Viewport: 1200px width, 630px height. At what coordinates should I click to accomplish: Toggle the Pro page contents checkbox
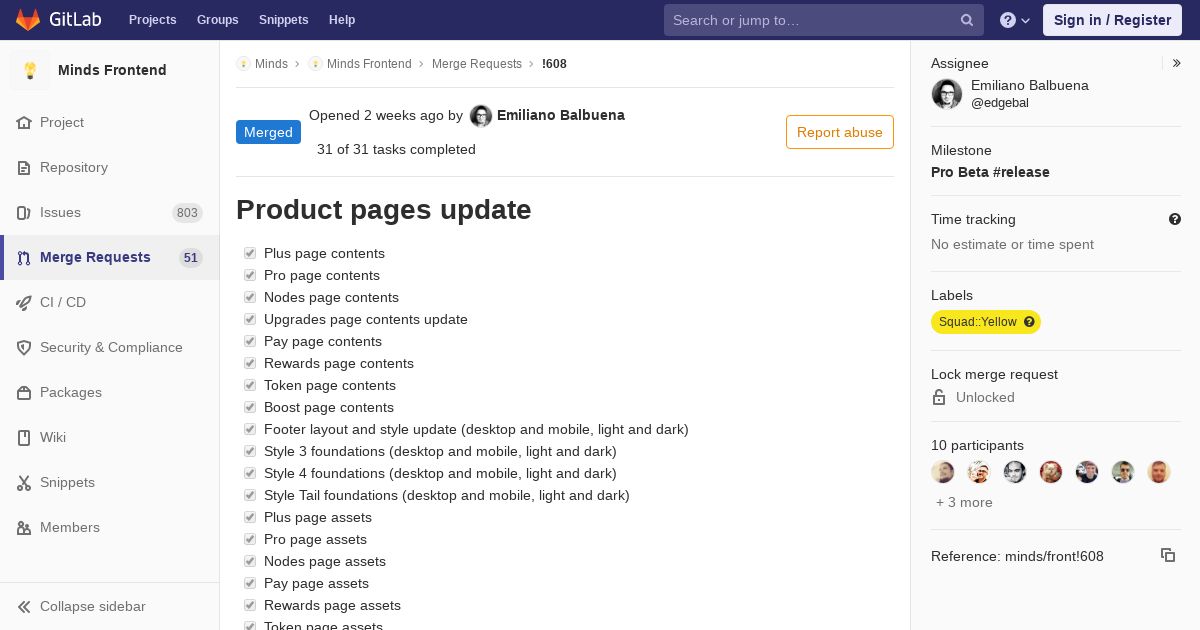[x=250, y=275]
